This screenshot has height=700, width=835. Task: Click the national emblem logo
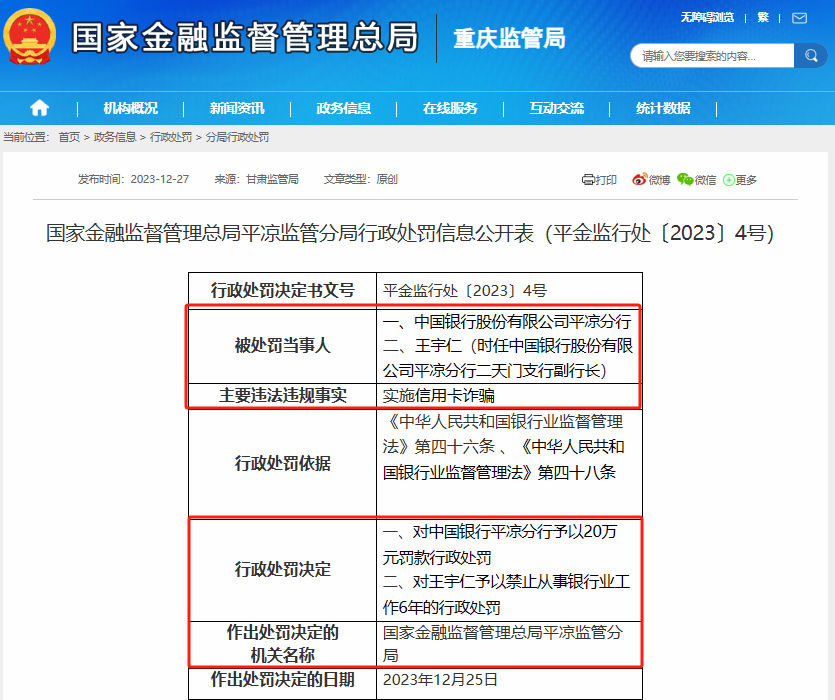pos(29,36)
